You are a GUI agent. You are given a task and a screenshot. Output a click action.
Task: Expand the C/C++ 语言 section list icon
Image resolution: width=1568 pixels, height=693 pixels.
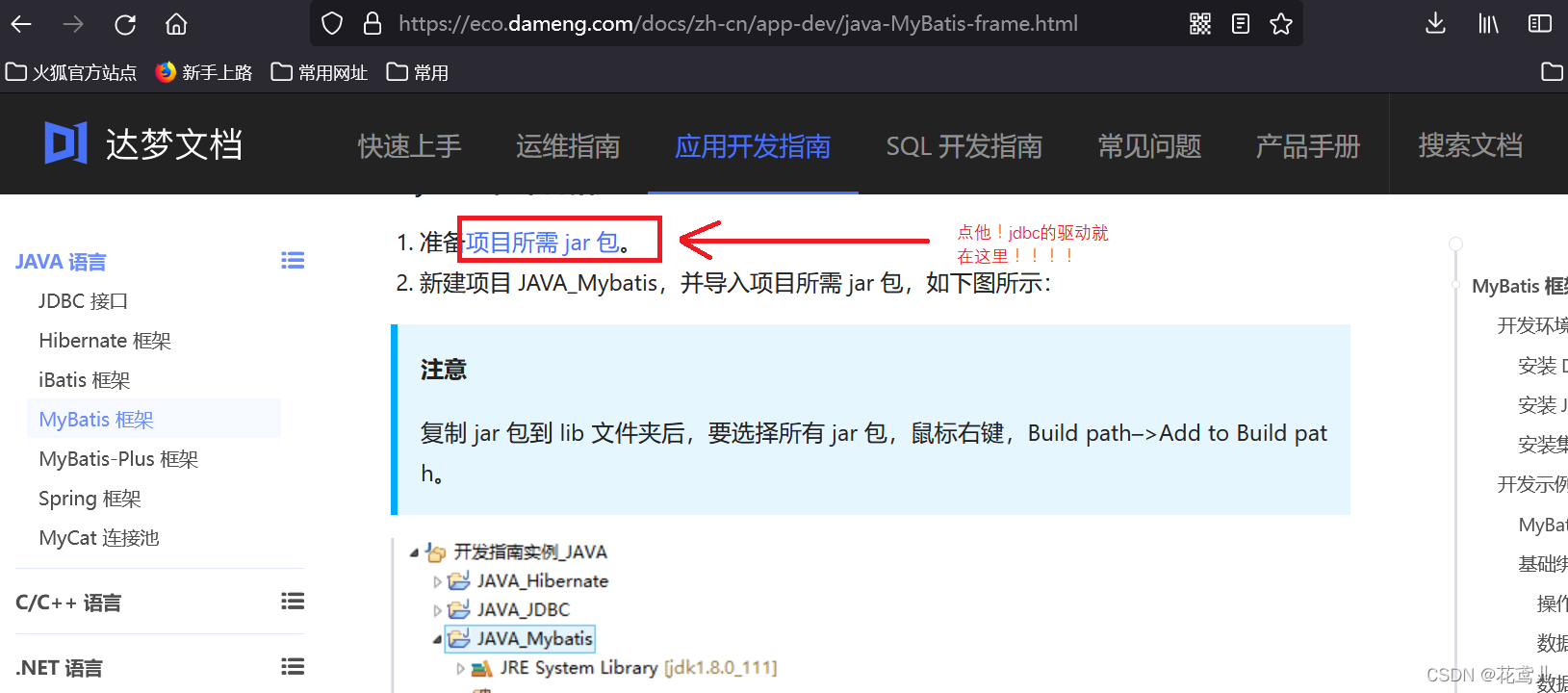293,602
